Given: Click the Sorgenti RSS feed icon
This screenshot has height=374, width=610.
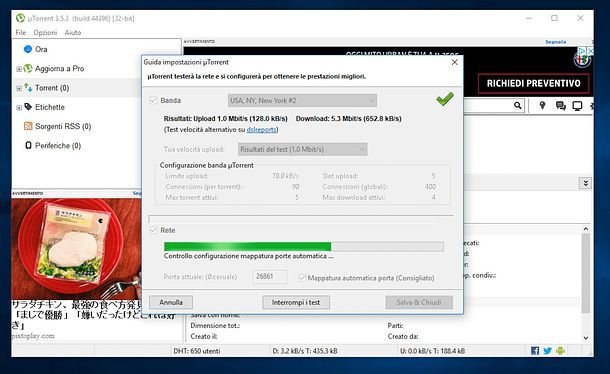Looking at the screenshot, I should 28,126.
